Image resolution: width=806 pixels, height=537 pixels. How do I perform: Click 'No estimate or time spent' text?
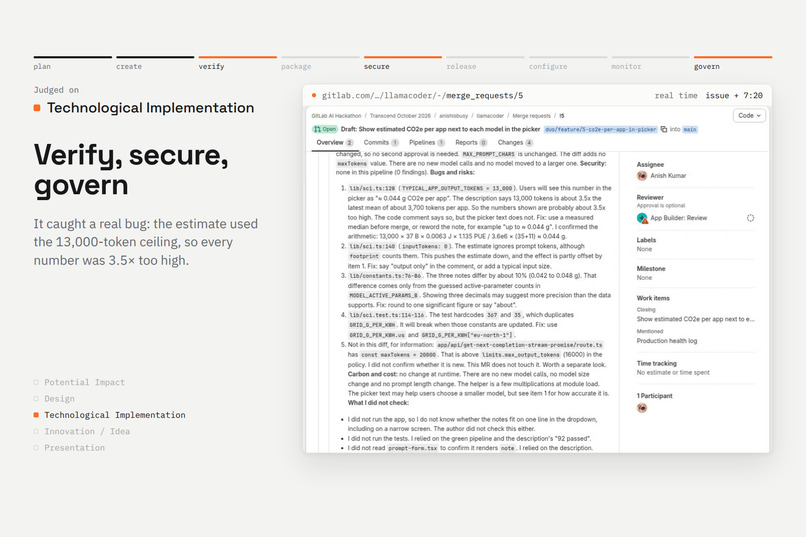click(673, 373)
